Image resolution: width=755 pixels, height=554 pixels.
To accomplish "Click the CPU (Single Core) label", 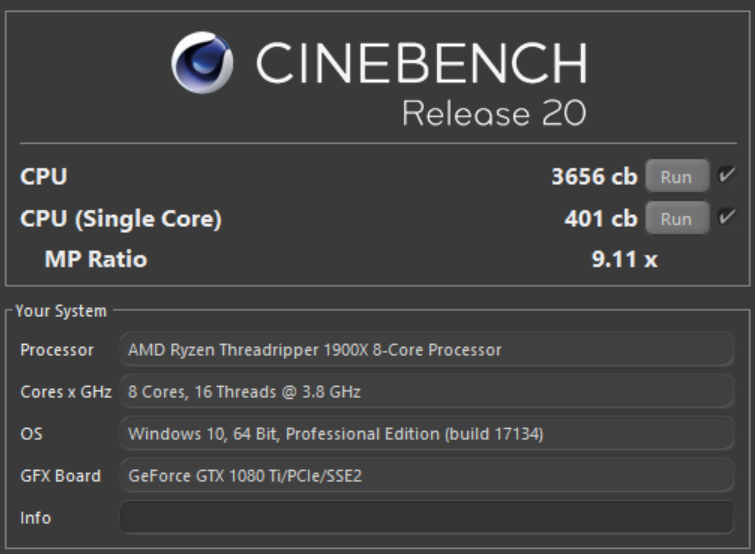I will (x=120, y=219).
